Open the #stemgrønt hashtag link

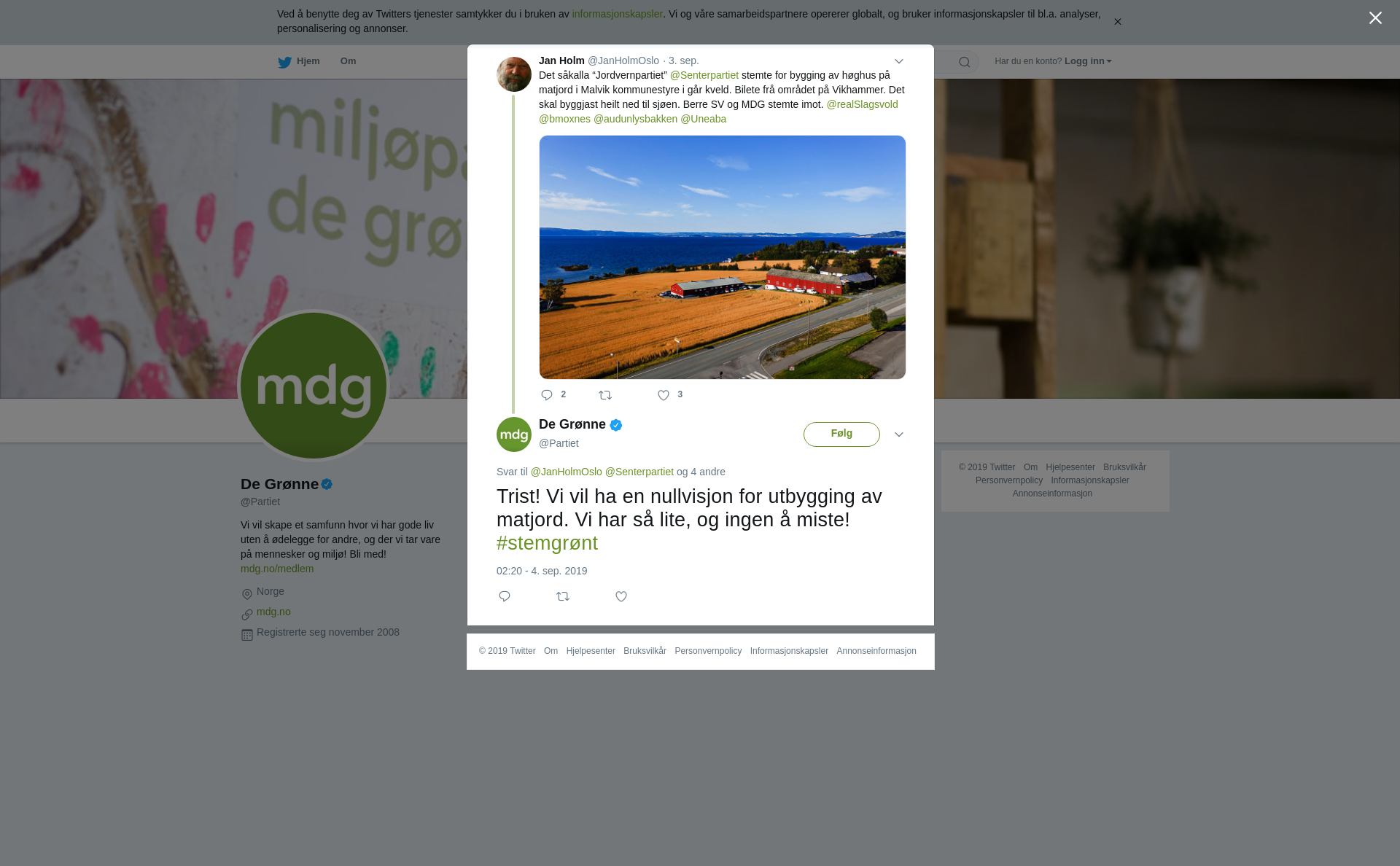(x=547, y=543)
